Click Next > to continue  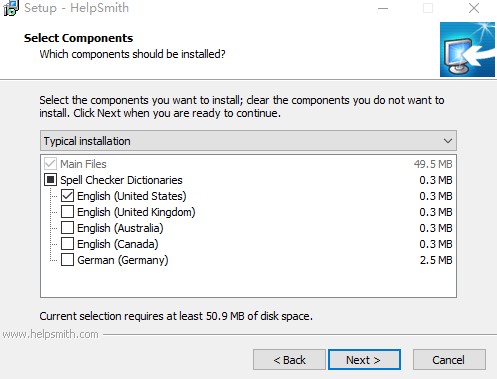[364, 360]
